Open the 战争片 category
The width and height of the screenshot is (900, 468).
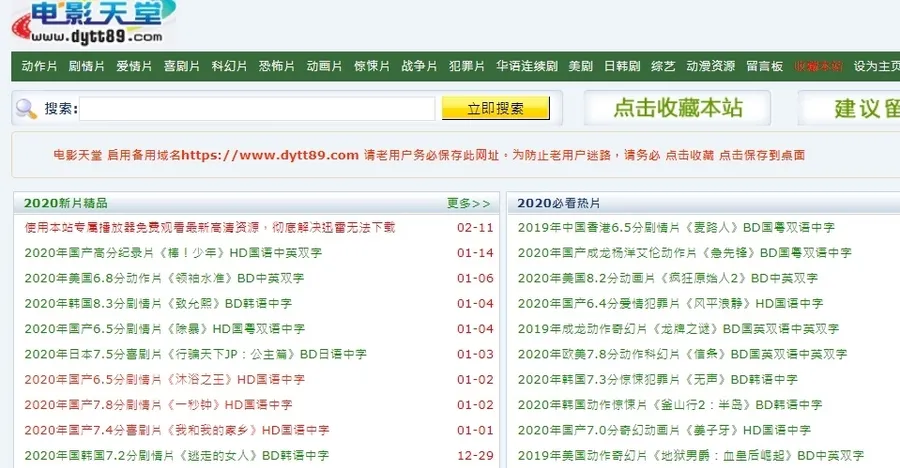point(419,66)
